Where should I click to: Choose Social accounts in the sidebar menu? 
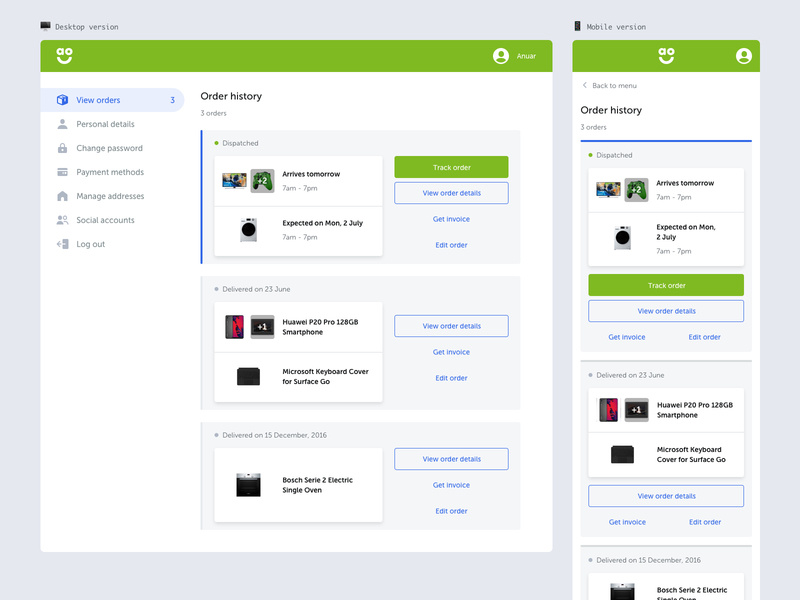pos(107,220)
